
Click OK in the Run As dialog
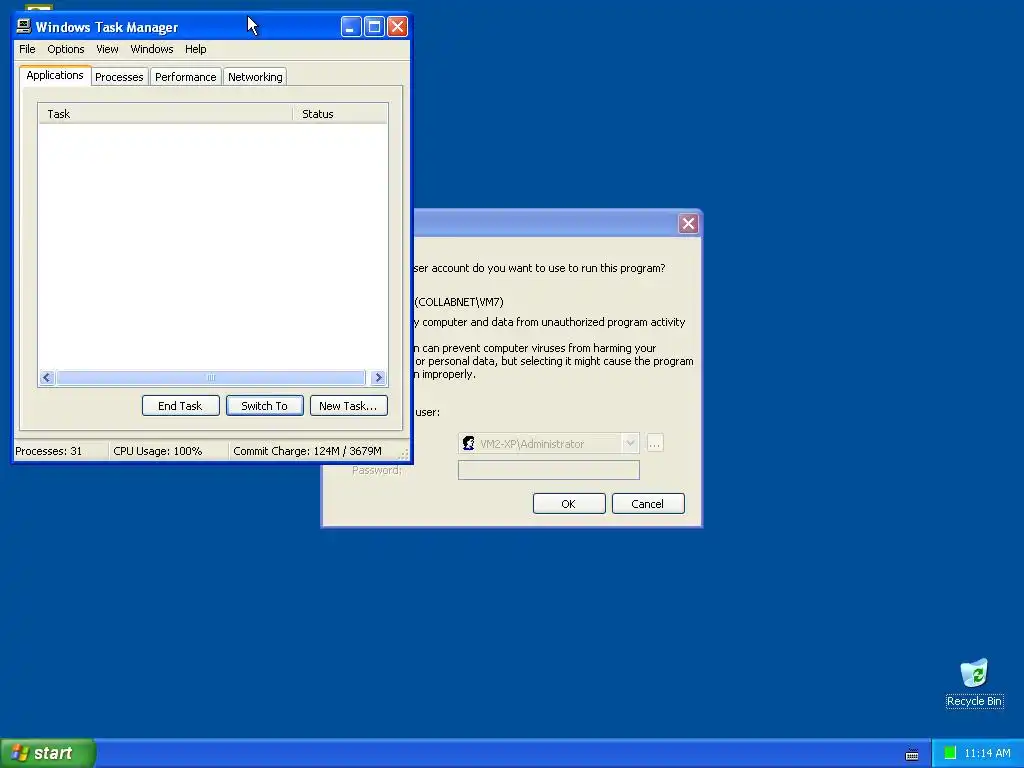569,504
